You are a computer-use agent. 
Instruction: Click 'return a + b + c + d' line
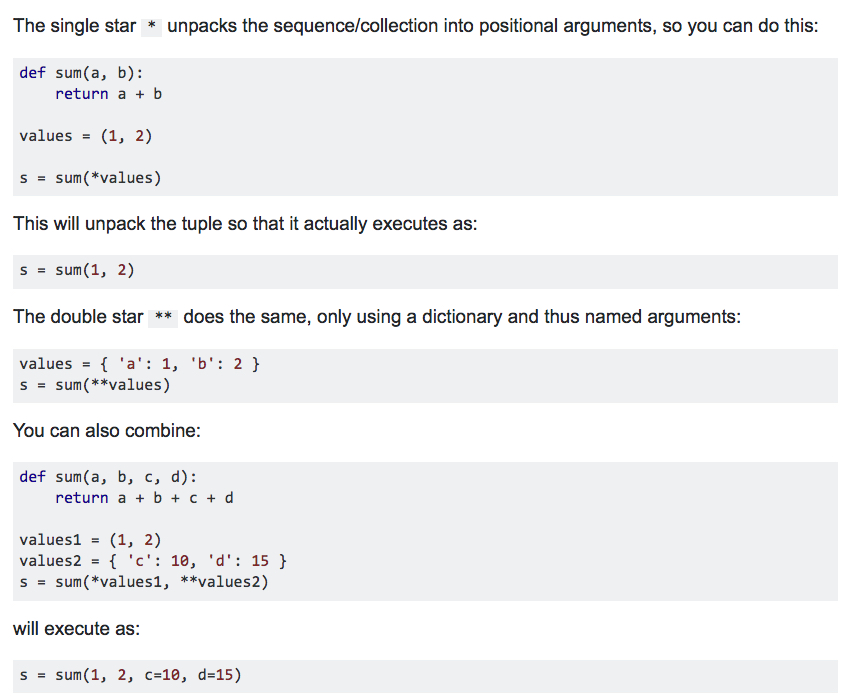pos(144,498)
